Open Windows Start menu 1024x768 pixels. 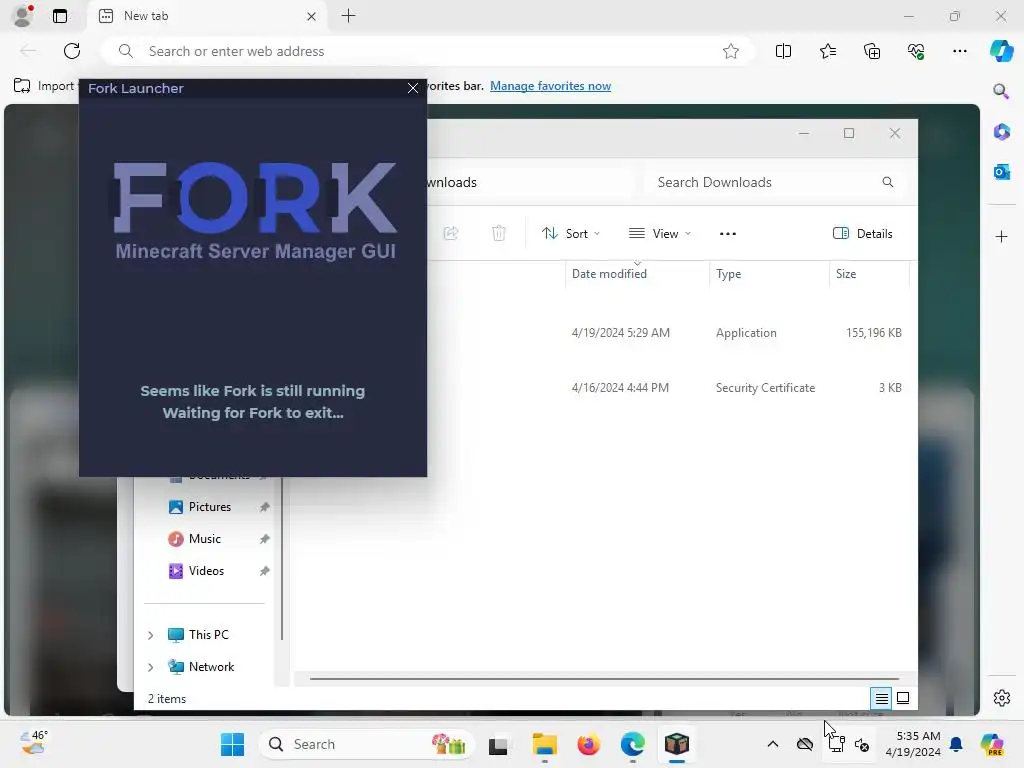232,744
